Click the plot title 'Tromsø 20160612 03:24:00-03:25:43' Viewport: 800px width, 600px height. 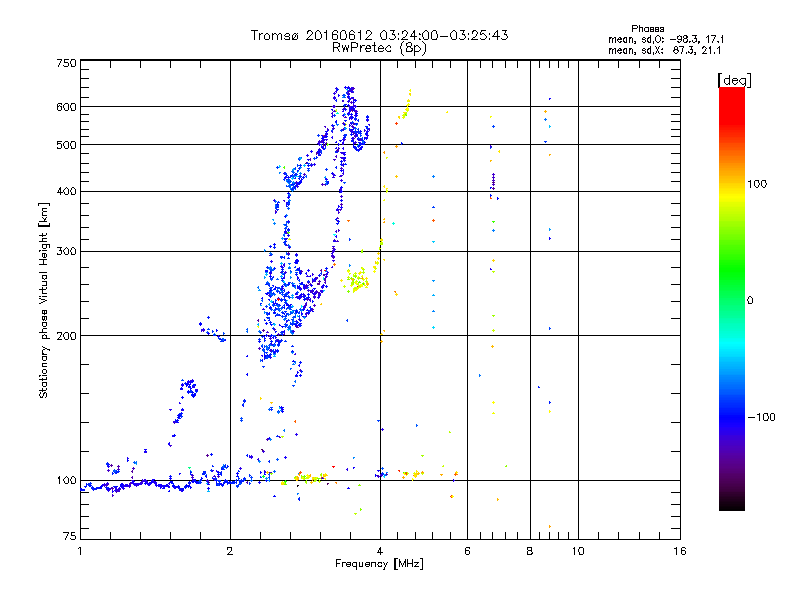pos(379,35)
